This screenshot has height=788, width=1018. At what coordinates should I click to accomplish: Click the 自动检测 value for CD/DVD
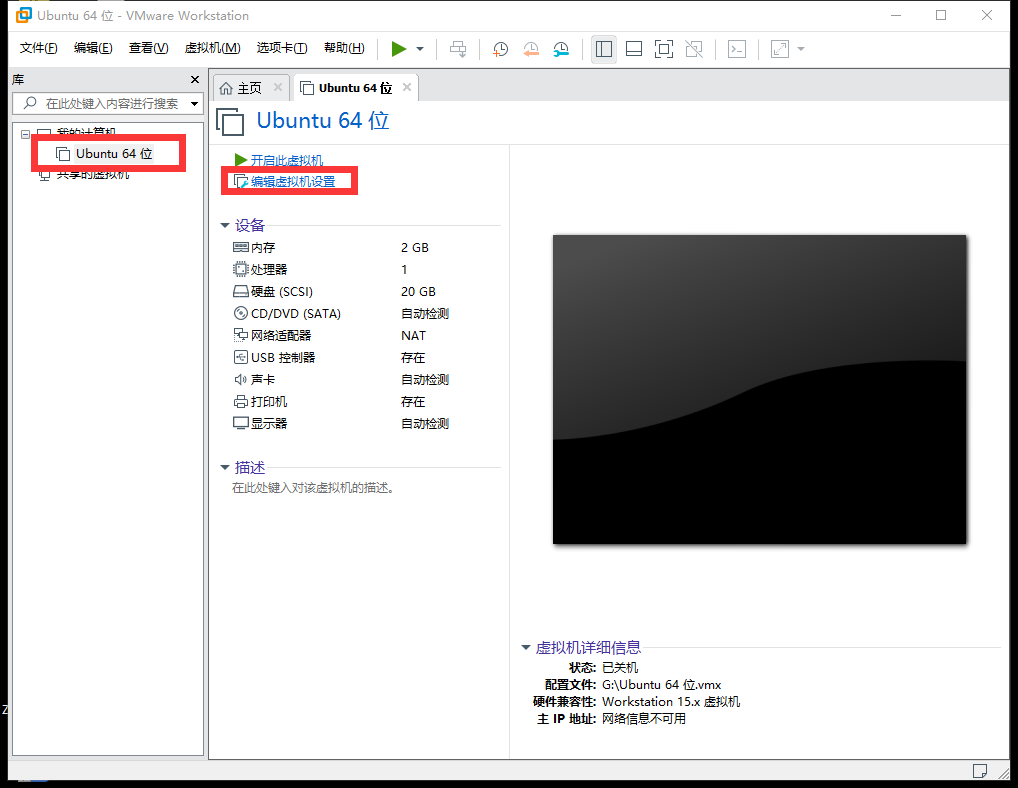coord(425,314)
